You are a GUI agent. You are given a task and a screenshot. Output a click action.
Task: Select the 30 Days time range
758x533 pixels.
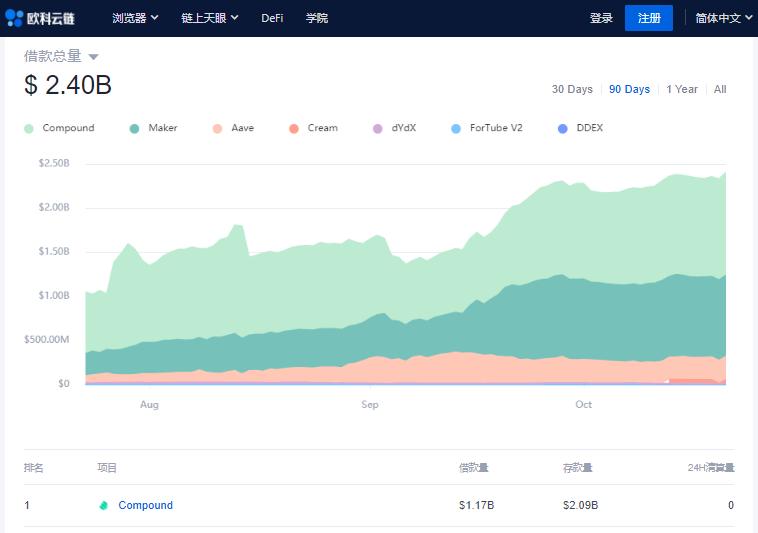pos(572,90)
